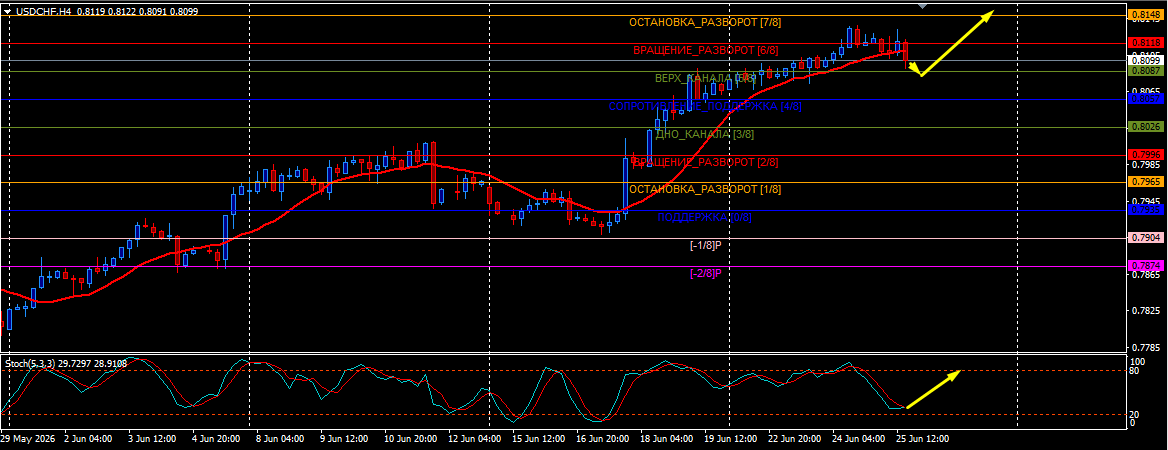Viewport: 1168px width, 450px height.
Task: Click the orange 0.8148 price tag
Action: pos(1146,15)
